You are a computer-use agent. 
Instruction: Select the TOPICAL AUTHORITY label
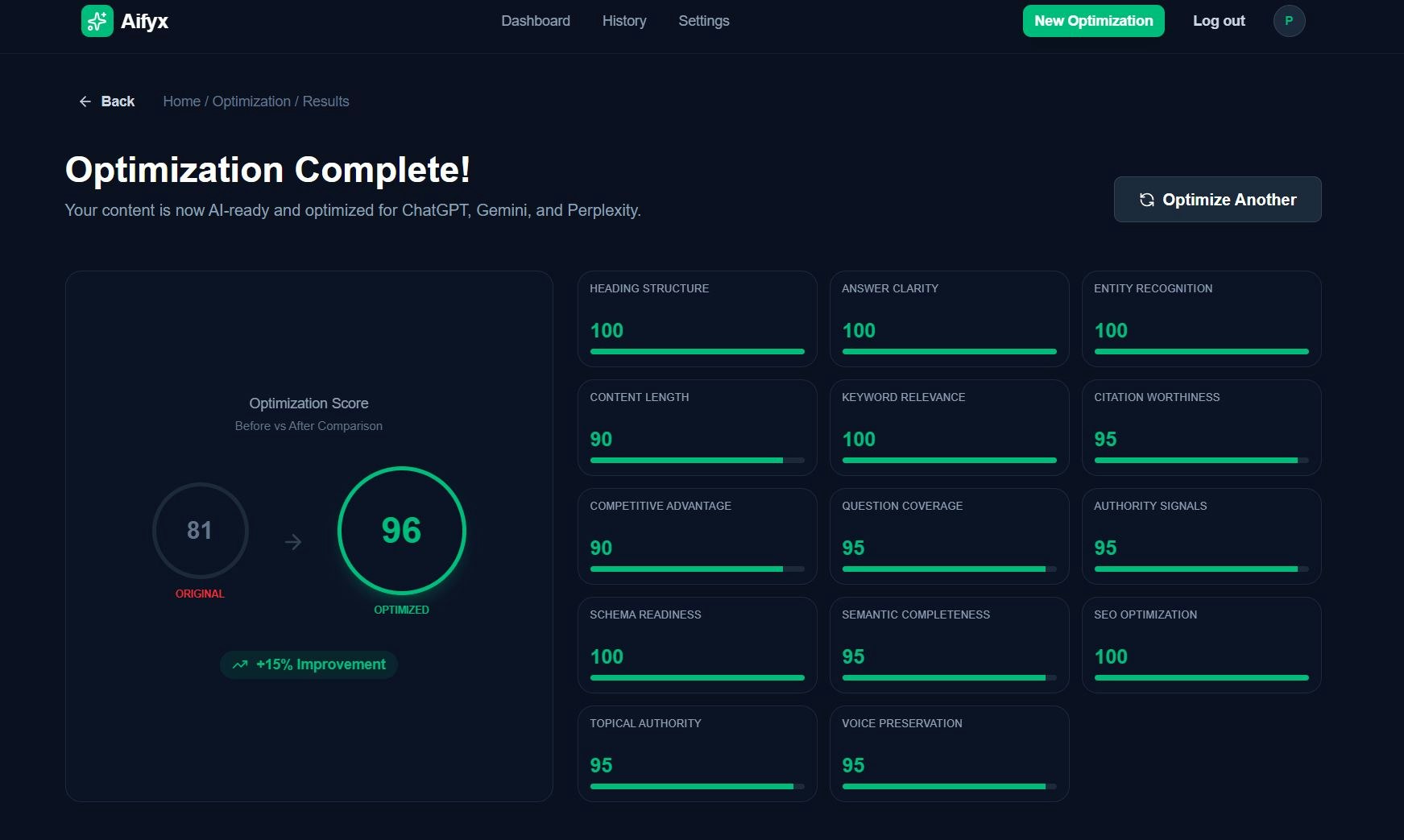pos(645,723)
